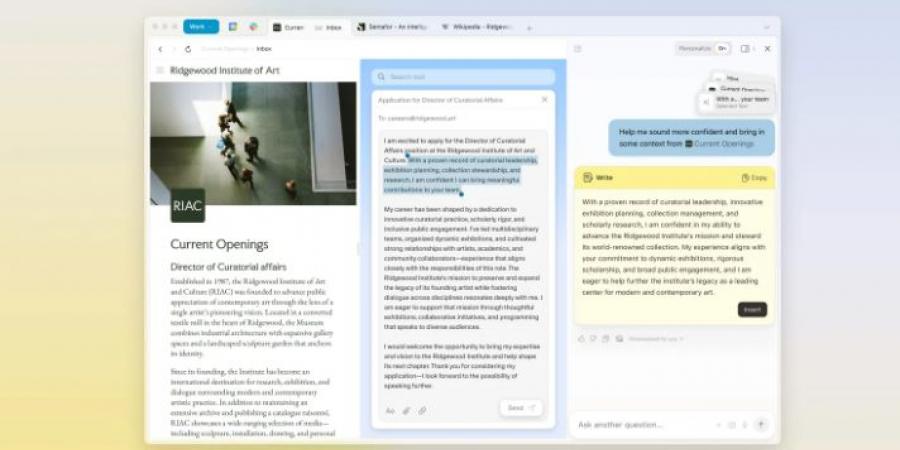This screenshot has height=450, width=900.
Task: Click the highlighted sentence in the draft
Action: tap(461, 175)
